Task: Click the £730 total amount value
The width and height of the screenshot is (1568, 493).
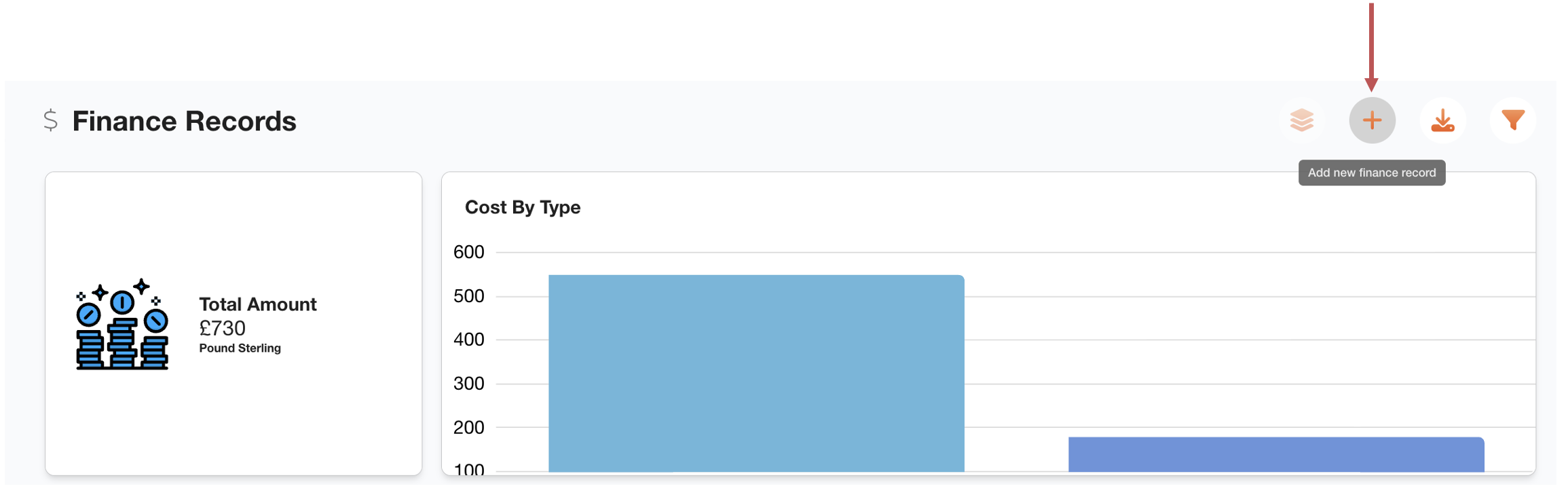Action: click(223, 328)
